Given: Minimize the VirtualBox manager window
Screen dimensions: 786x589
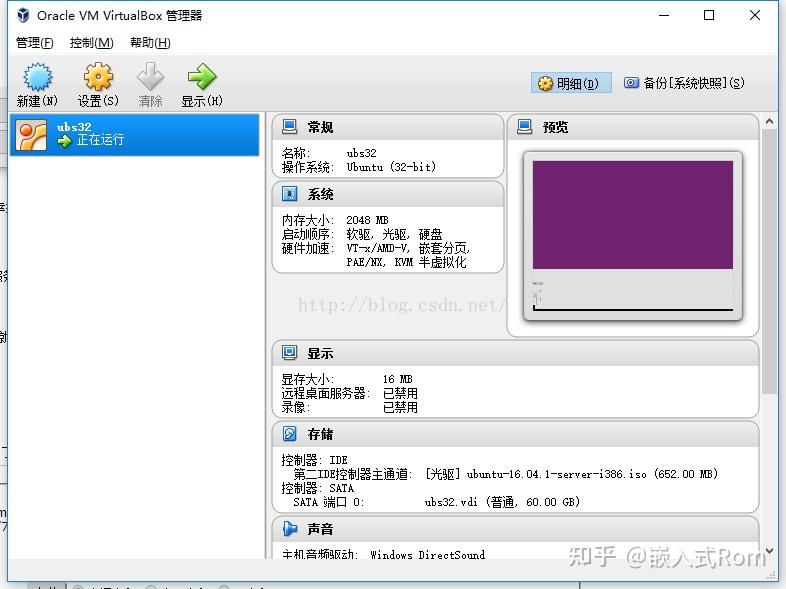Looking at the screenshot, I should tap(664, 16).
